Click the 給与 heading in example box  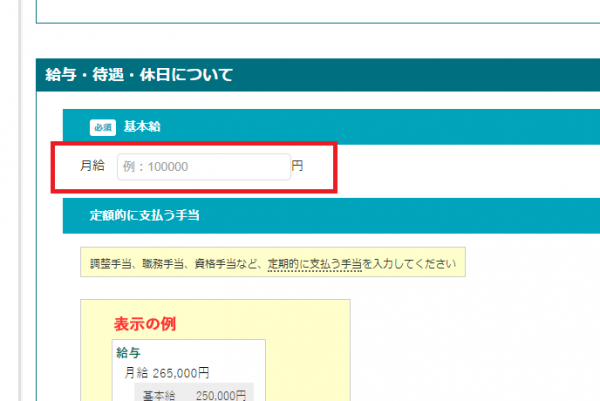click(129, 352)
